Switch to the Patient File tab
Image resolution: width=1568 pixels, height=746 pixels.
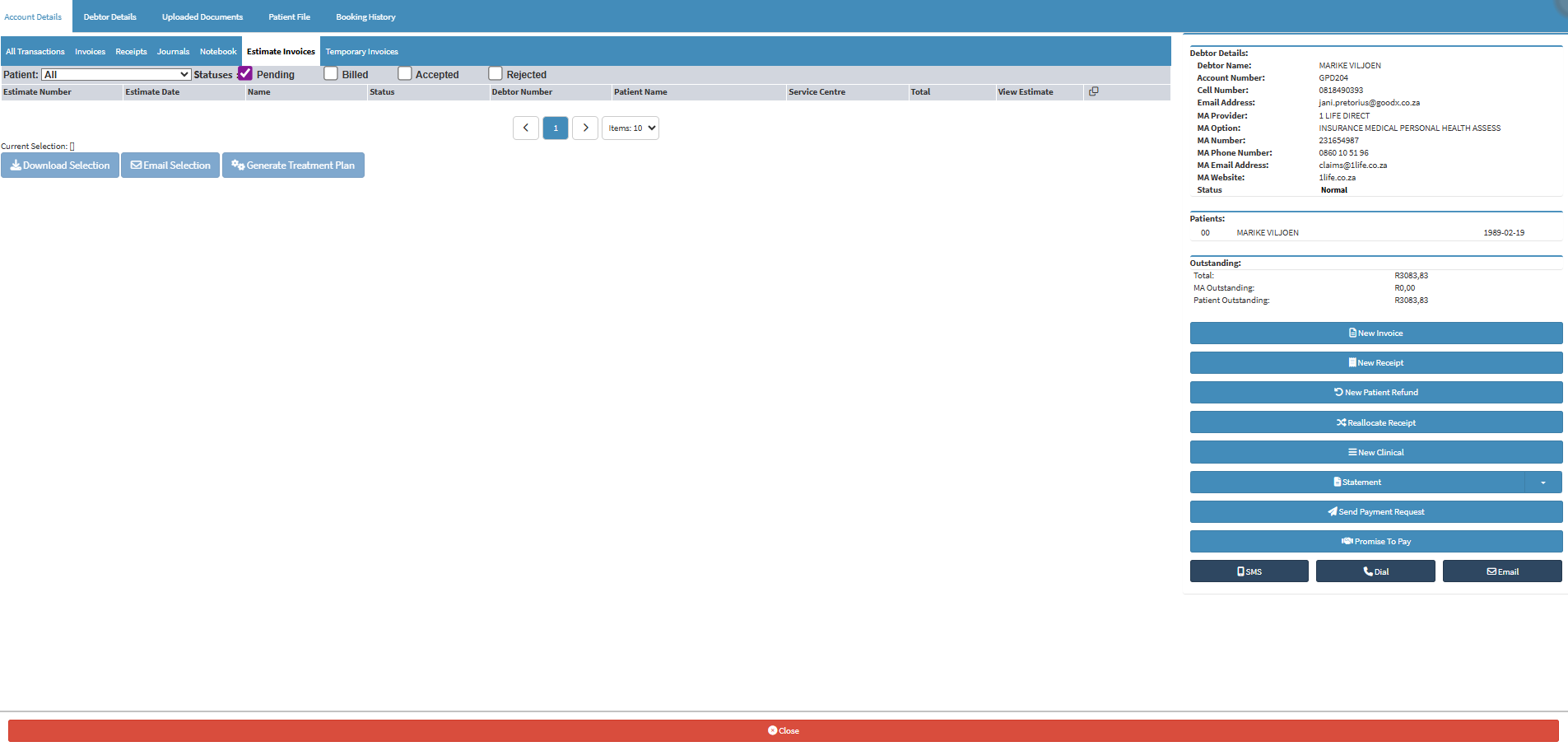pyautogui.click(x=289, y=16)
